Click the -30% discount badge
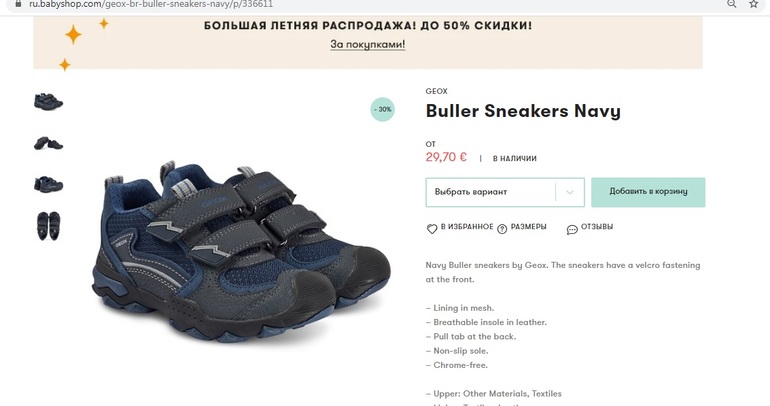Screen dimensions: 770x406 click(383, 109)
